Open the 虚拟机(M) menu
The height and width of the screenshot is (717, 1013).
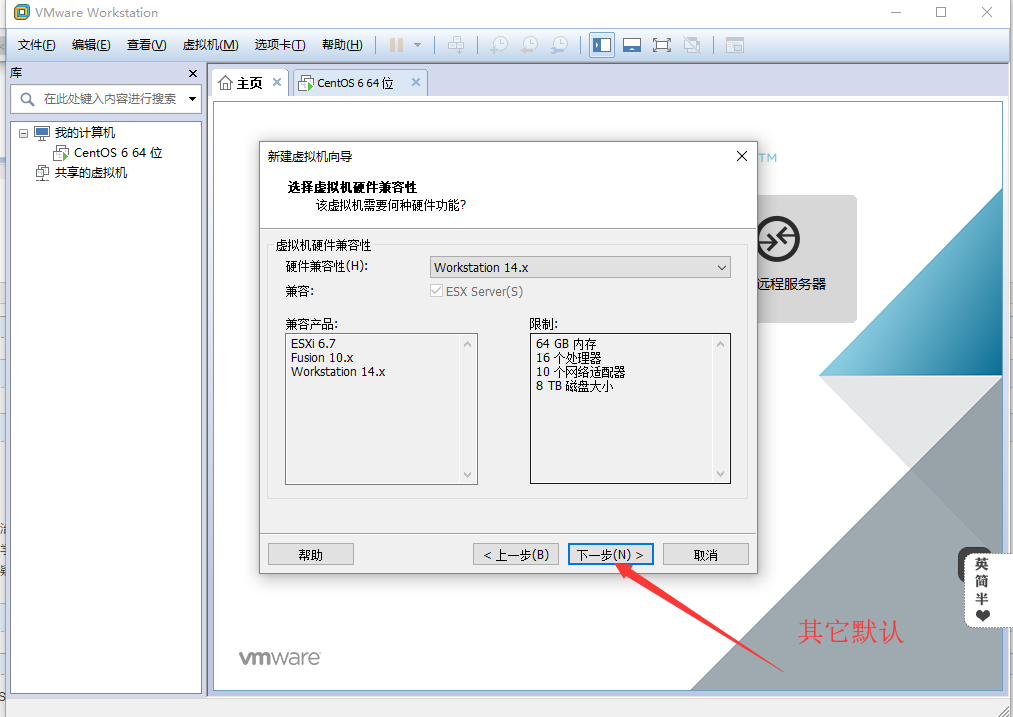(x=211, y=45)
